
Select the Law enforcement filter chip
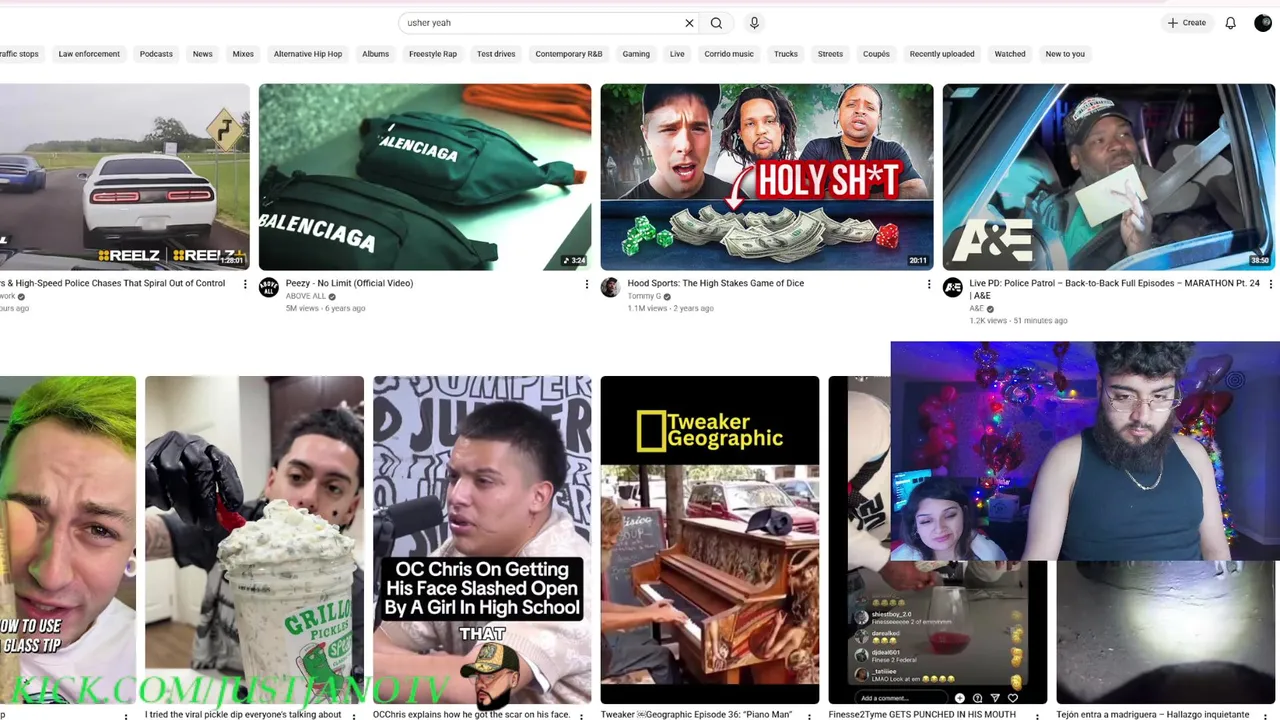89,54
